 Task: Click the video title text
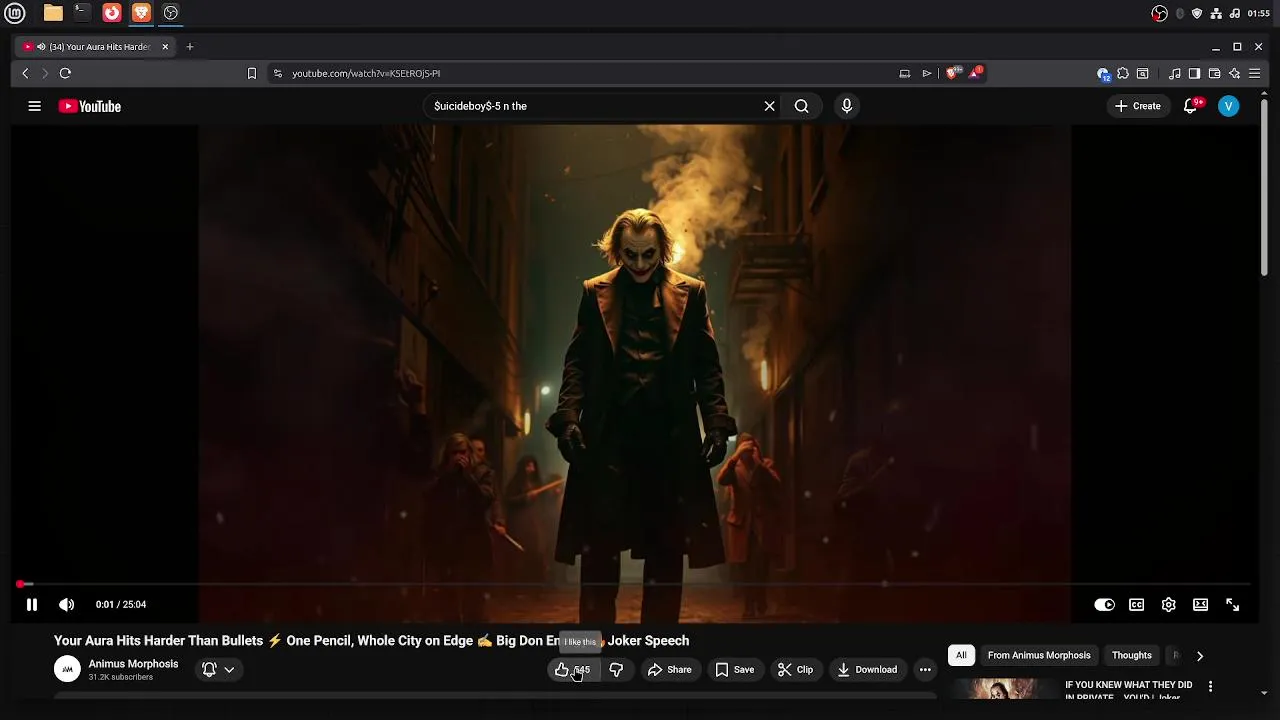[371, 640]
